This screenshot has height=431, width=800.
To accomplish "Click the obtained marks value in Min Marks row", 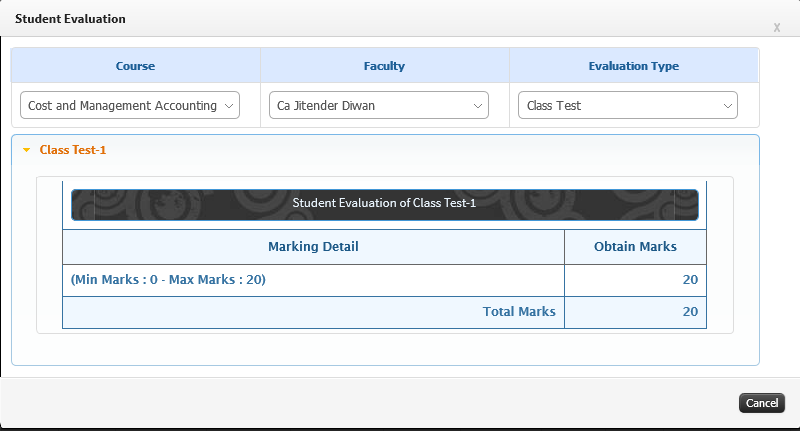I will point(690,280).
